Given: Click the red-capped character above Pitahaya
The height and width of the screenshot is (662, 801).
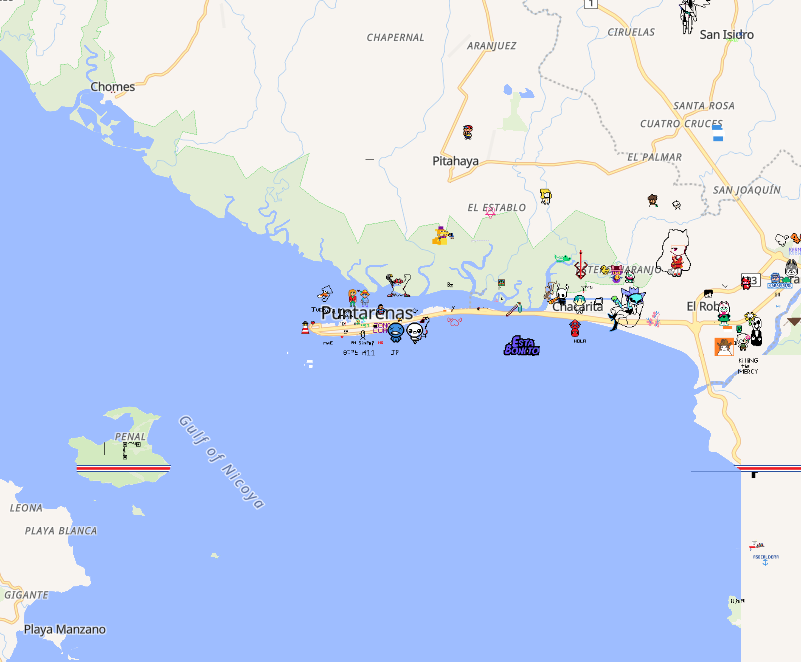Looking at the screenshot, I should tap(467, 132).
